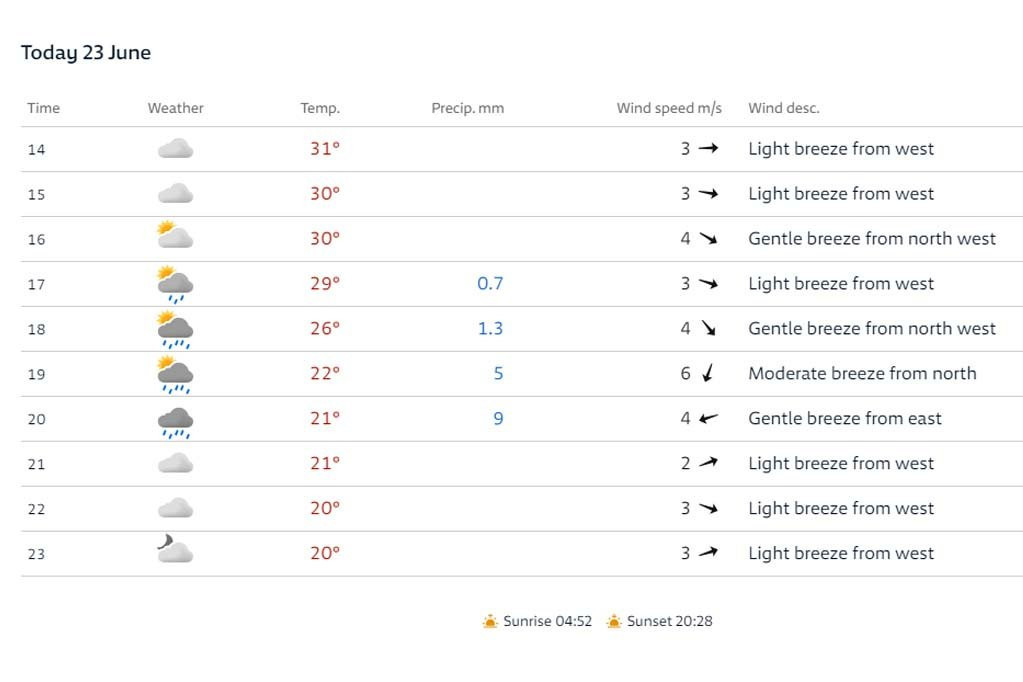Select the 31° temperature value

click(x=325, y=149)
